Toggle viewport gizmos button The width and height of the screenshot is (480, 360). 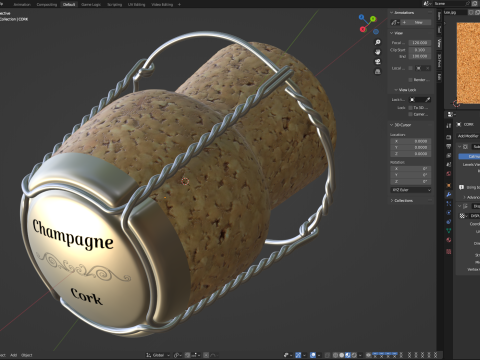[298, 355]
